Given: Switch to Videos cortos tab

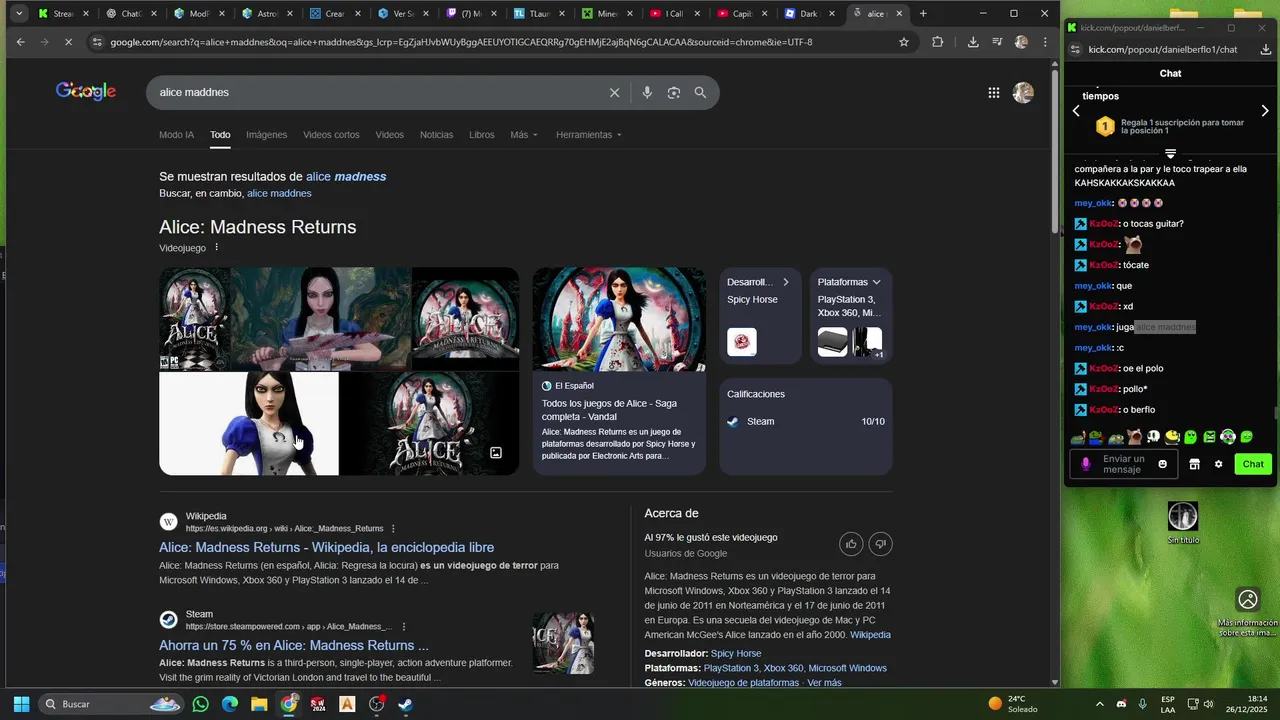Looking at the screenshot, I should tap(331, 135).
